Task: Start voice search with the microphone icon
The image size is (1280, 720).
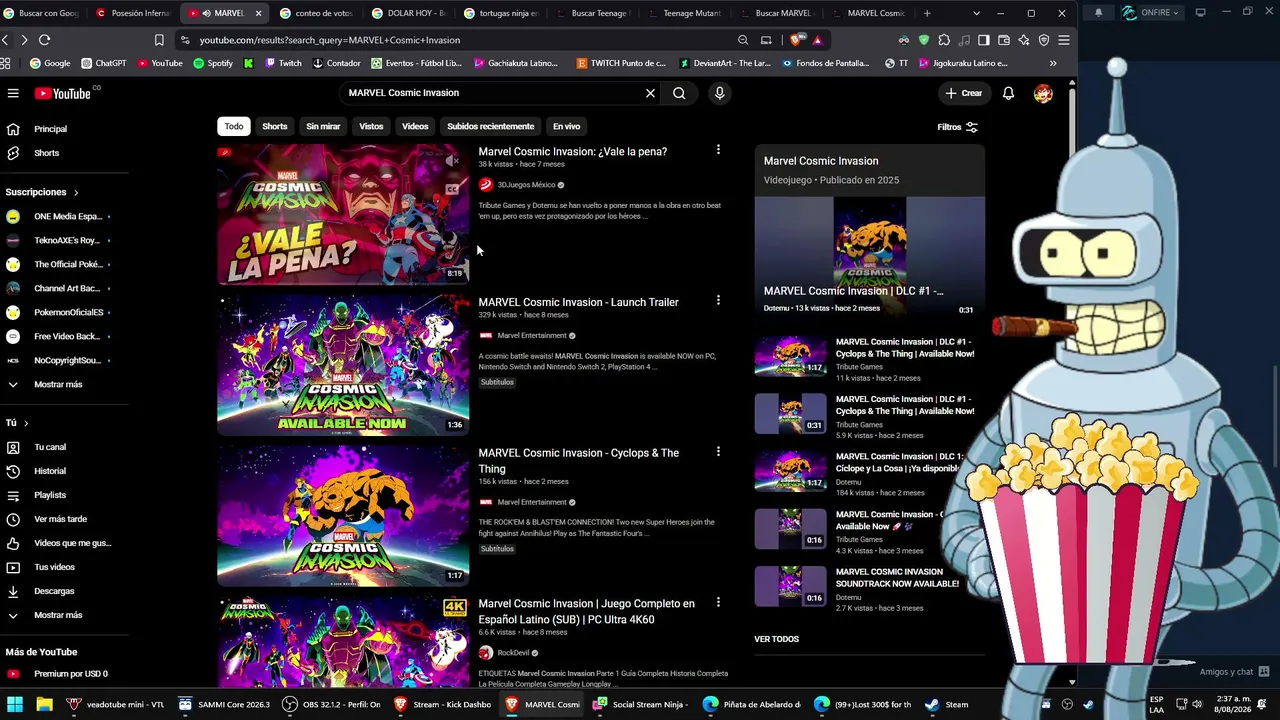Action: pyautogui.click(x=719, y=93)
